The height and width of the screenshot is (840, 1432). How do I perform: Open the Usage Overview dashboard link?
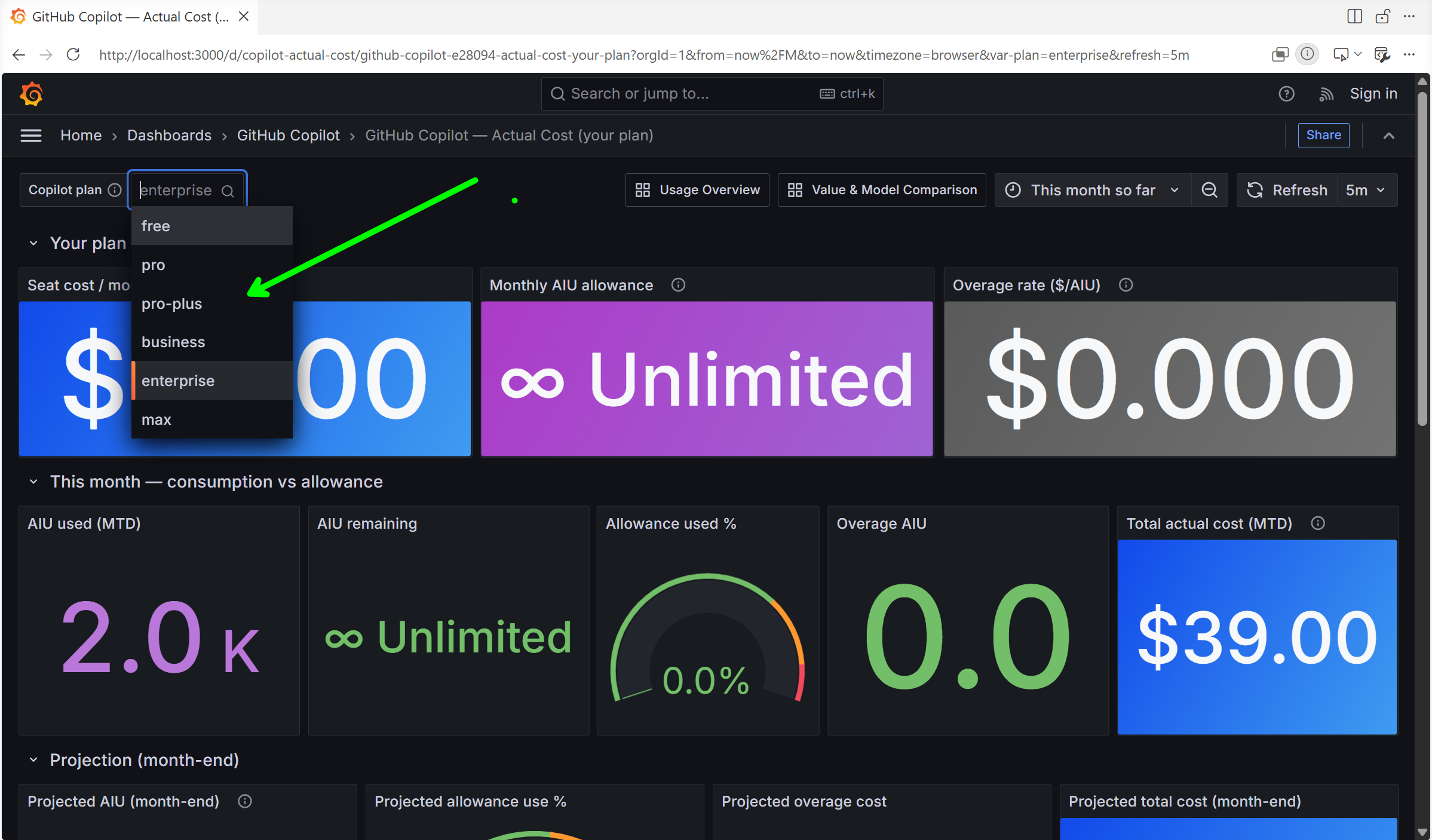pyautogui.click(x=697, y=190)
